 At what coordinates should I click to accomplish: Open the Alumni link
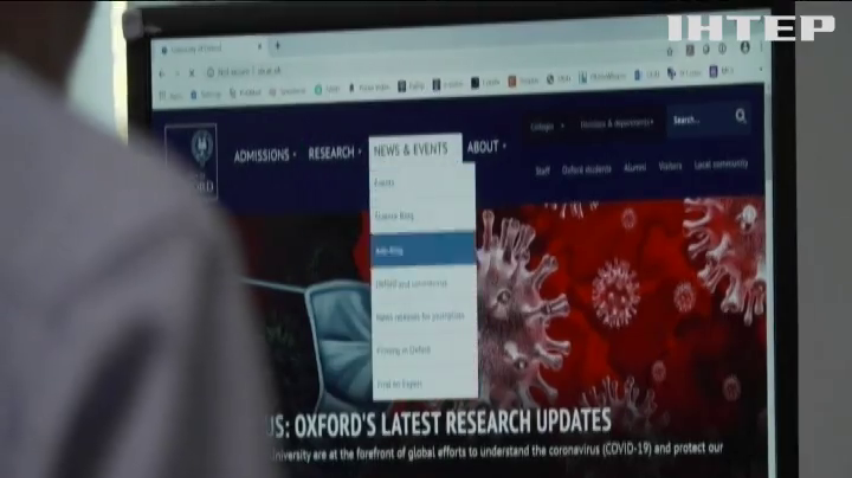tap(635, 168)
